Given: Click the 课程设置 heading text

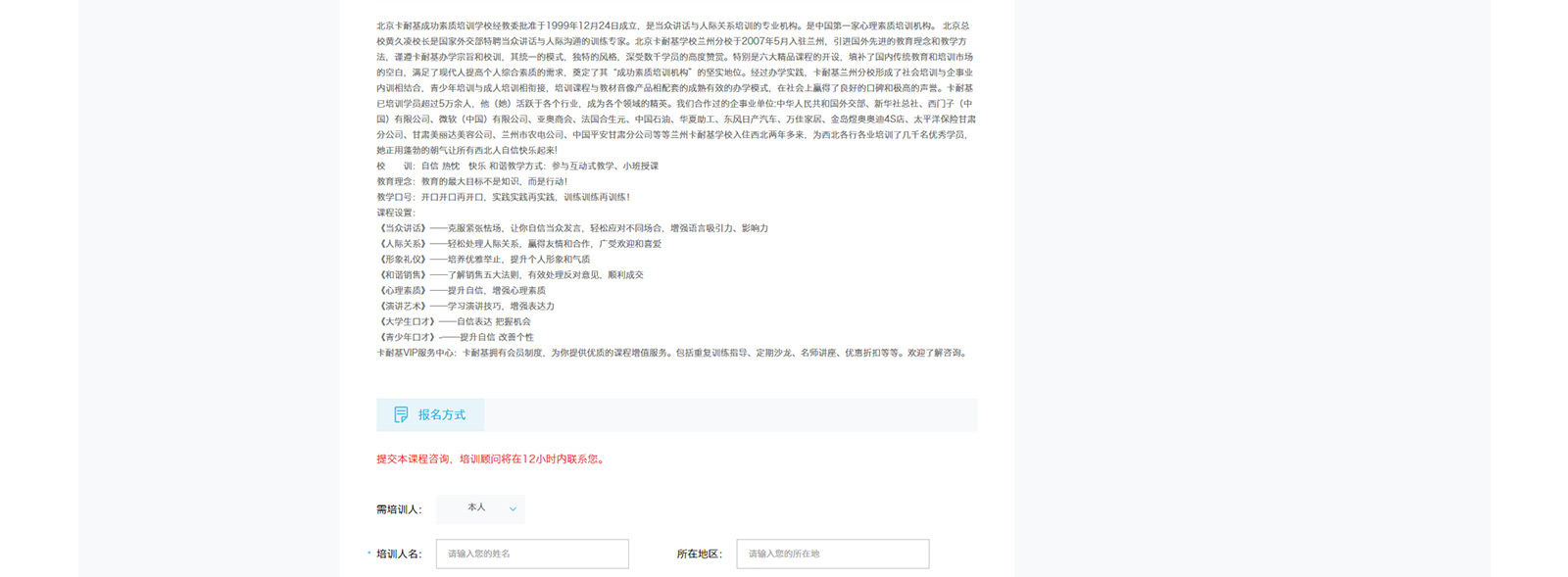Looking at the screenshot, I should [396, 213].
